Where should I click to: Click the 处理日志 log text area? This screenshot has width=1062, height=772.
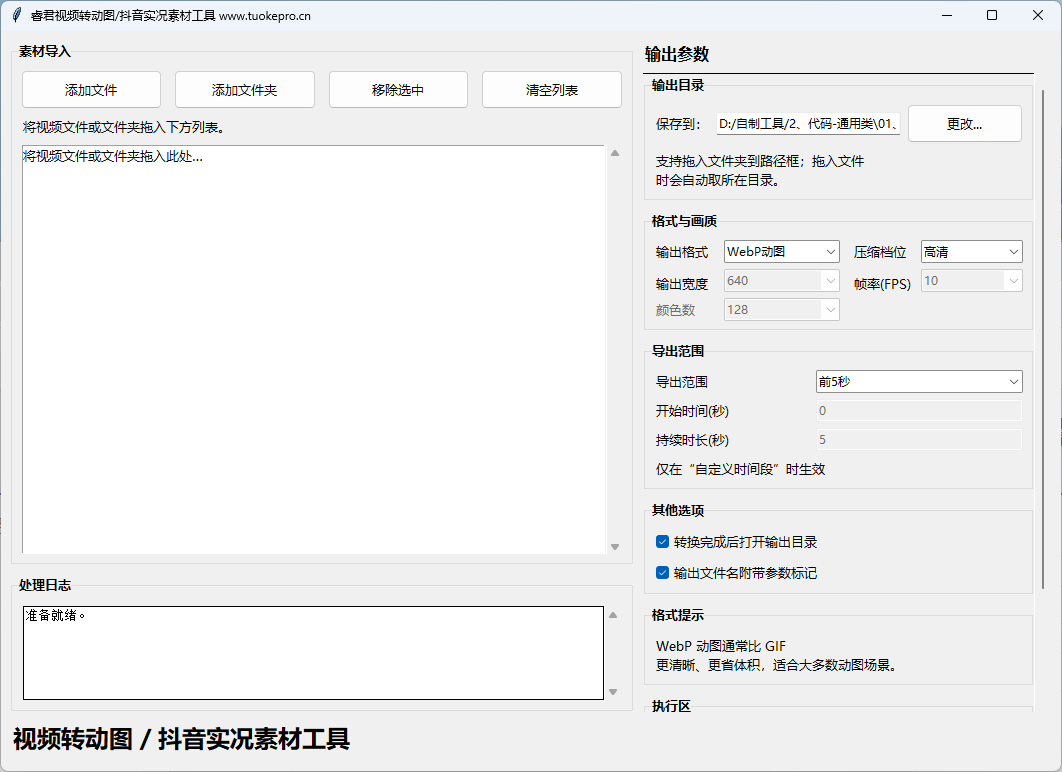(x=313, y=653)
